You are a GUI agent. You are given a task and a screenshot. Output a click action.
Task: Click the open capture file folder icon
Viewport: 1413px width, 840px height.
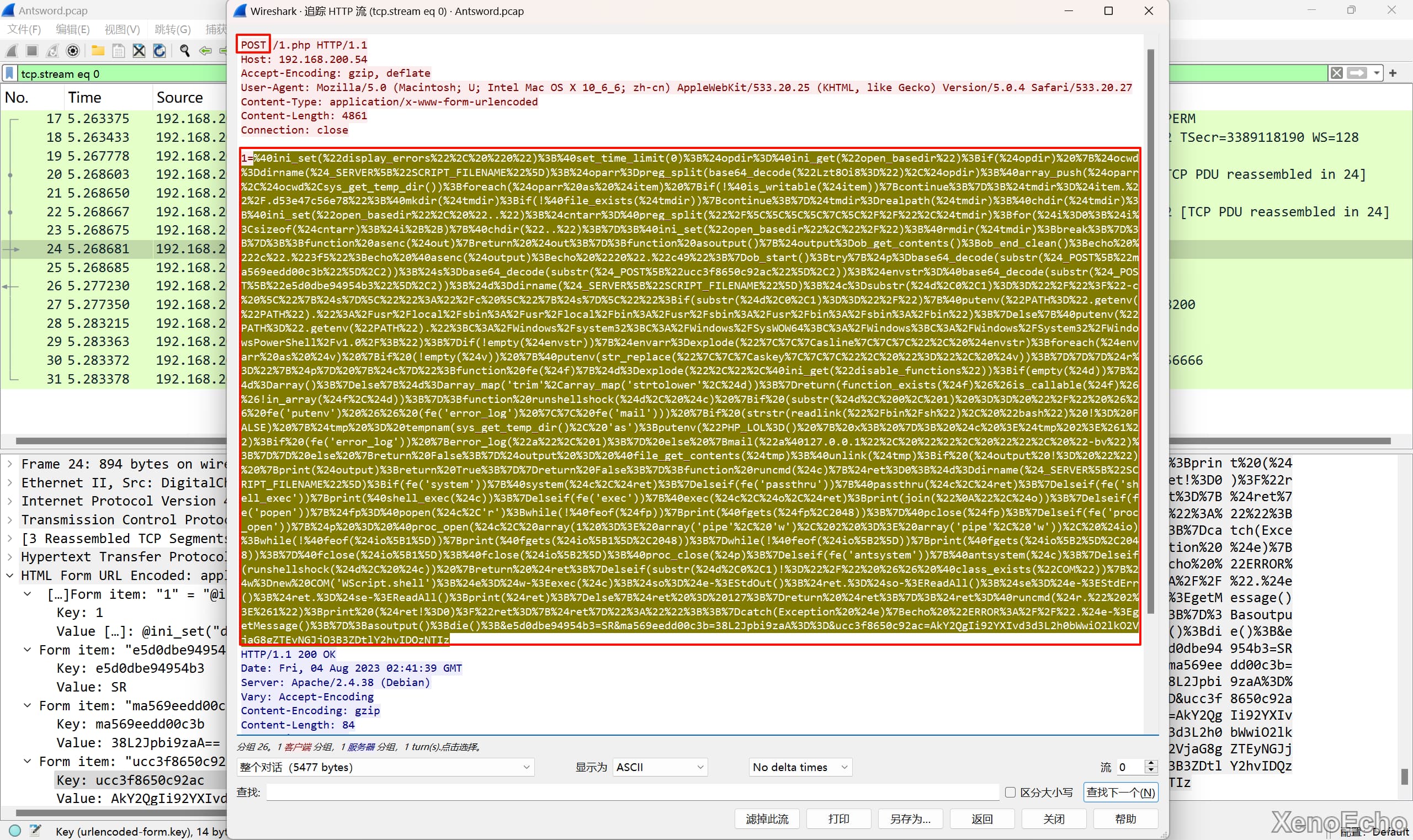point(97,51)
